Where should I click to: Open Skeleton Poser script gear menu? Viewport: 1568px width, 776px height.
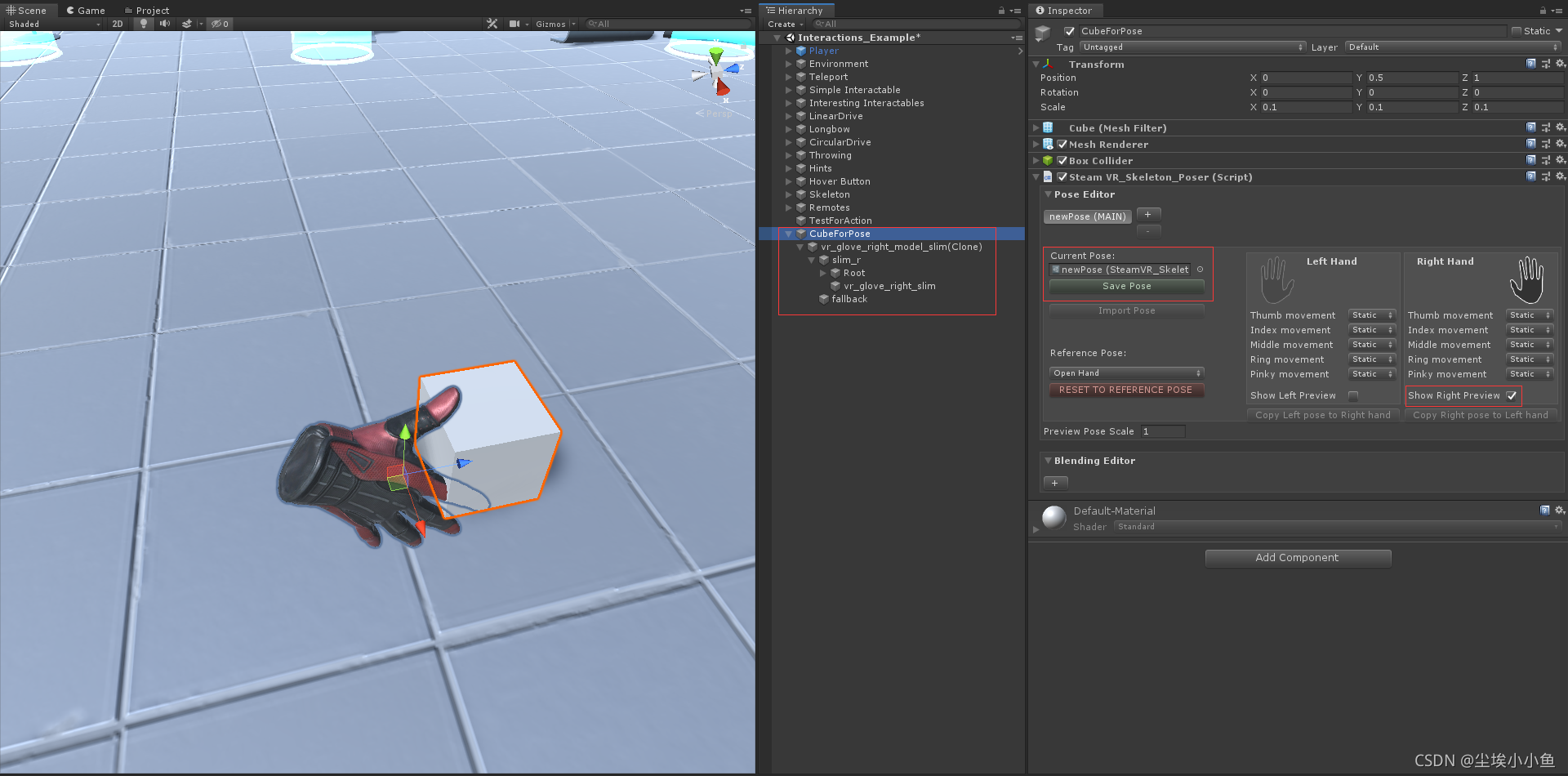point(1560,176)
